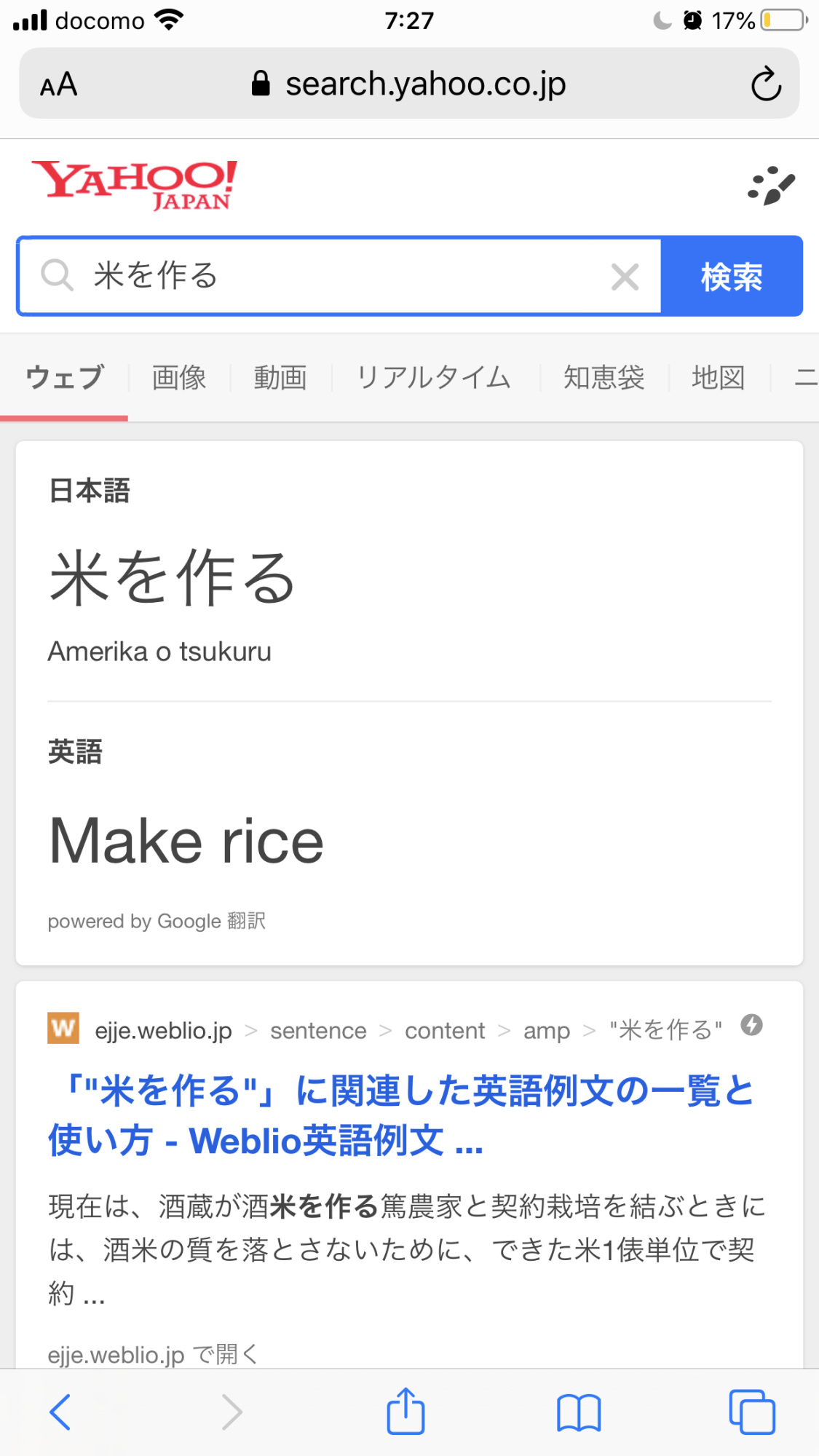Switch to the 画像 tab

[x=179, y=378]
